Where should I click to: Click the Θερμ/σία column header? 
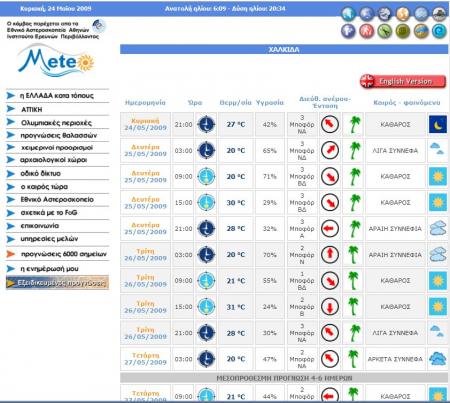click(x=235, y=103)
